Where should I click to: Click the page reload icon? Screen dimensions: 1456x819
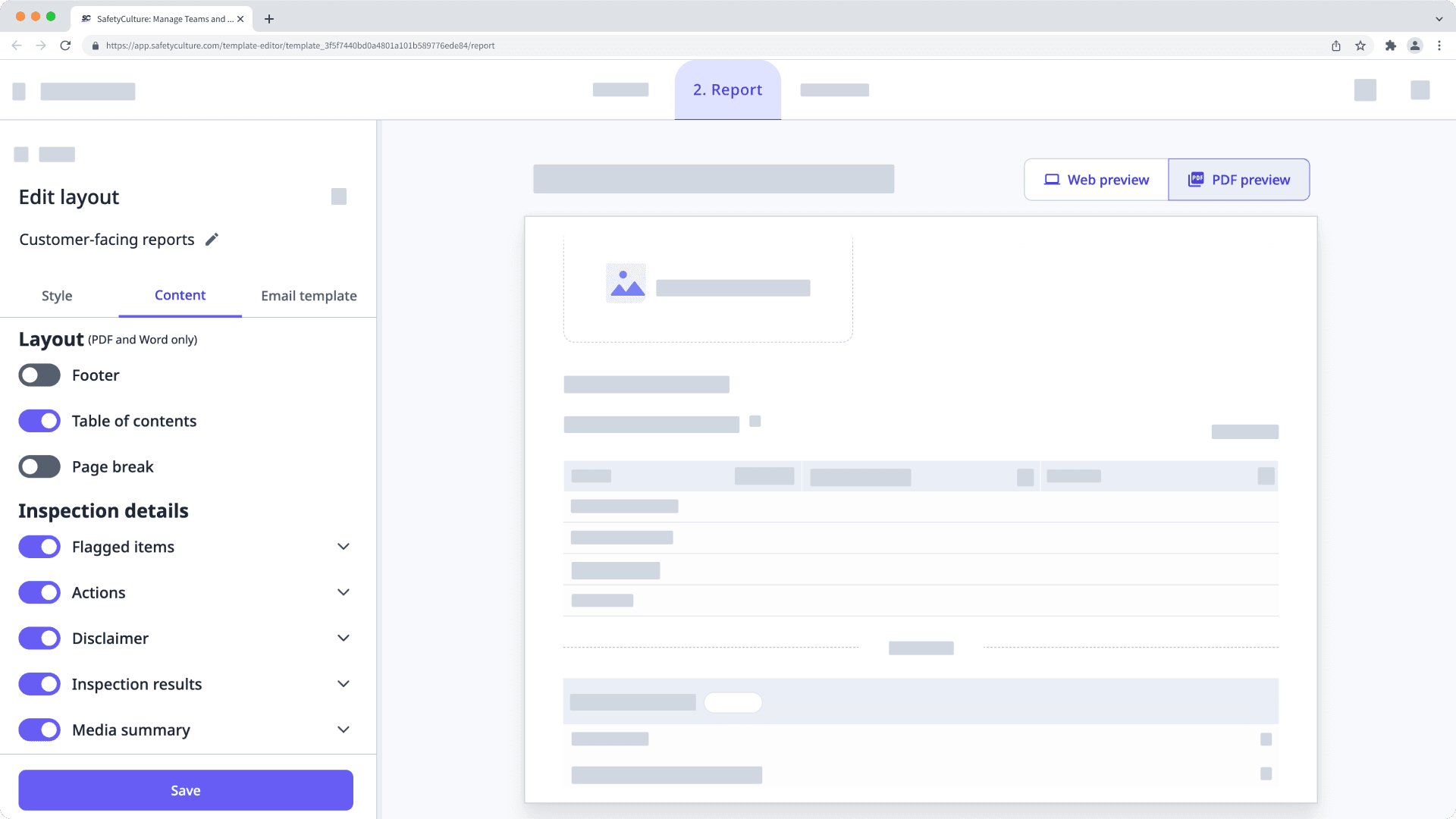pos(67,45)
